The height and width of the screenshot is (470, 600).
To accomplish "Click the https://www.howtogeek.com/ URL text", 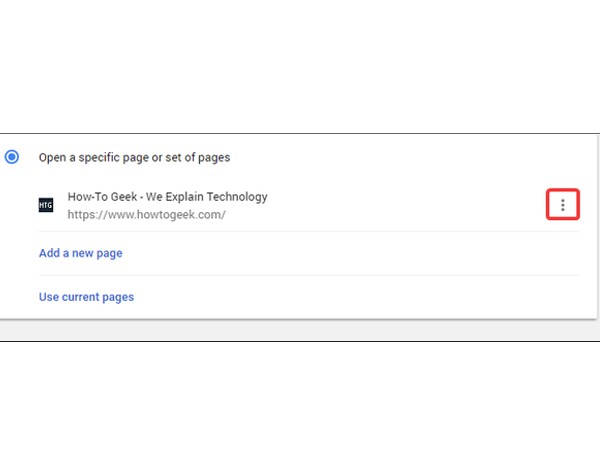I will tap(146, 214).
